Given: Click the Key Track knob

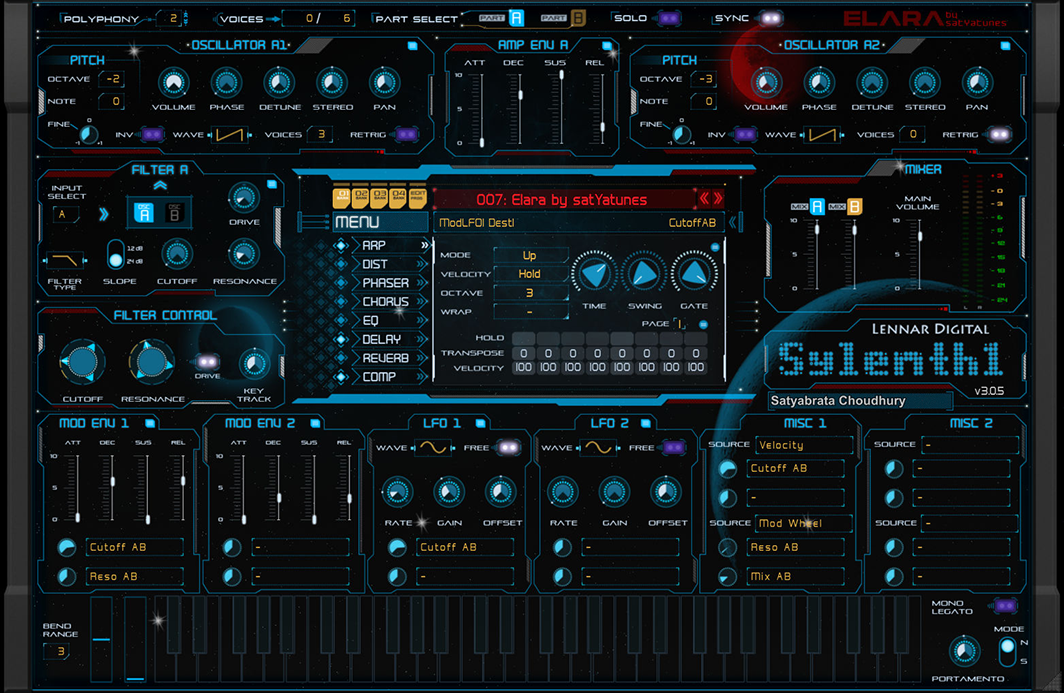Looking at the screenshot, I should coord(254,364).
